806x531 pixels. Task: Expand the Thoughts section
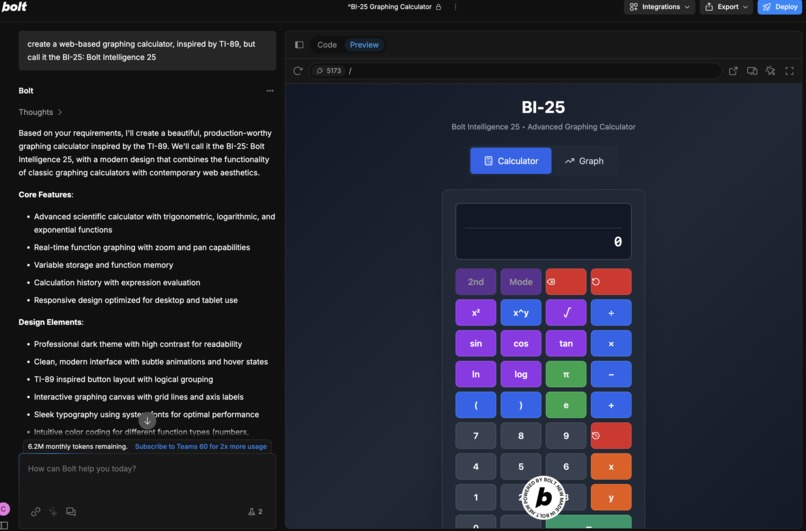click(40, 112)
